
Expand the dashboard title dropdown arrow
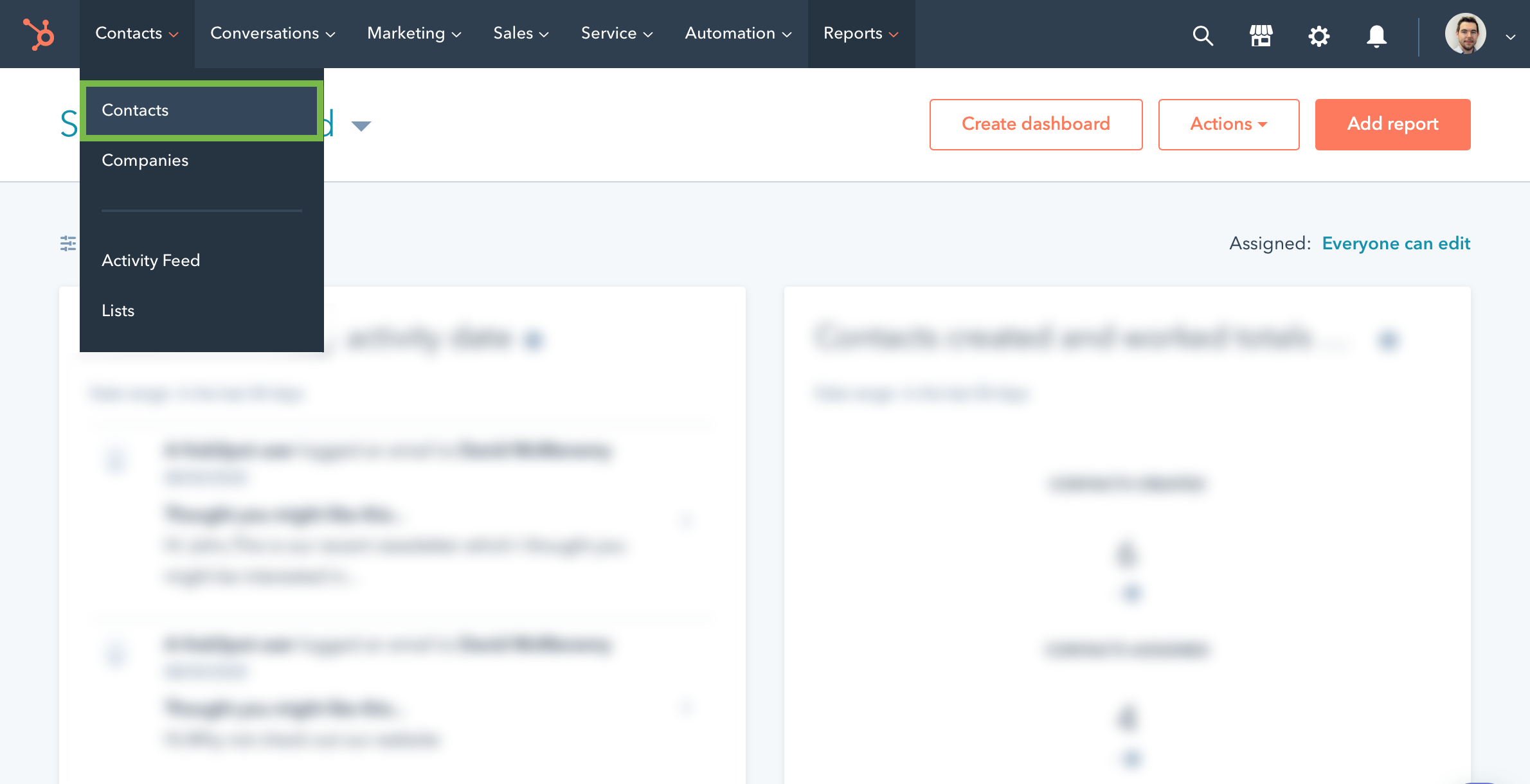pyautogui.click(x=361, y=125)
